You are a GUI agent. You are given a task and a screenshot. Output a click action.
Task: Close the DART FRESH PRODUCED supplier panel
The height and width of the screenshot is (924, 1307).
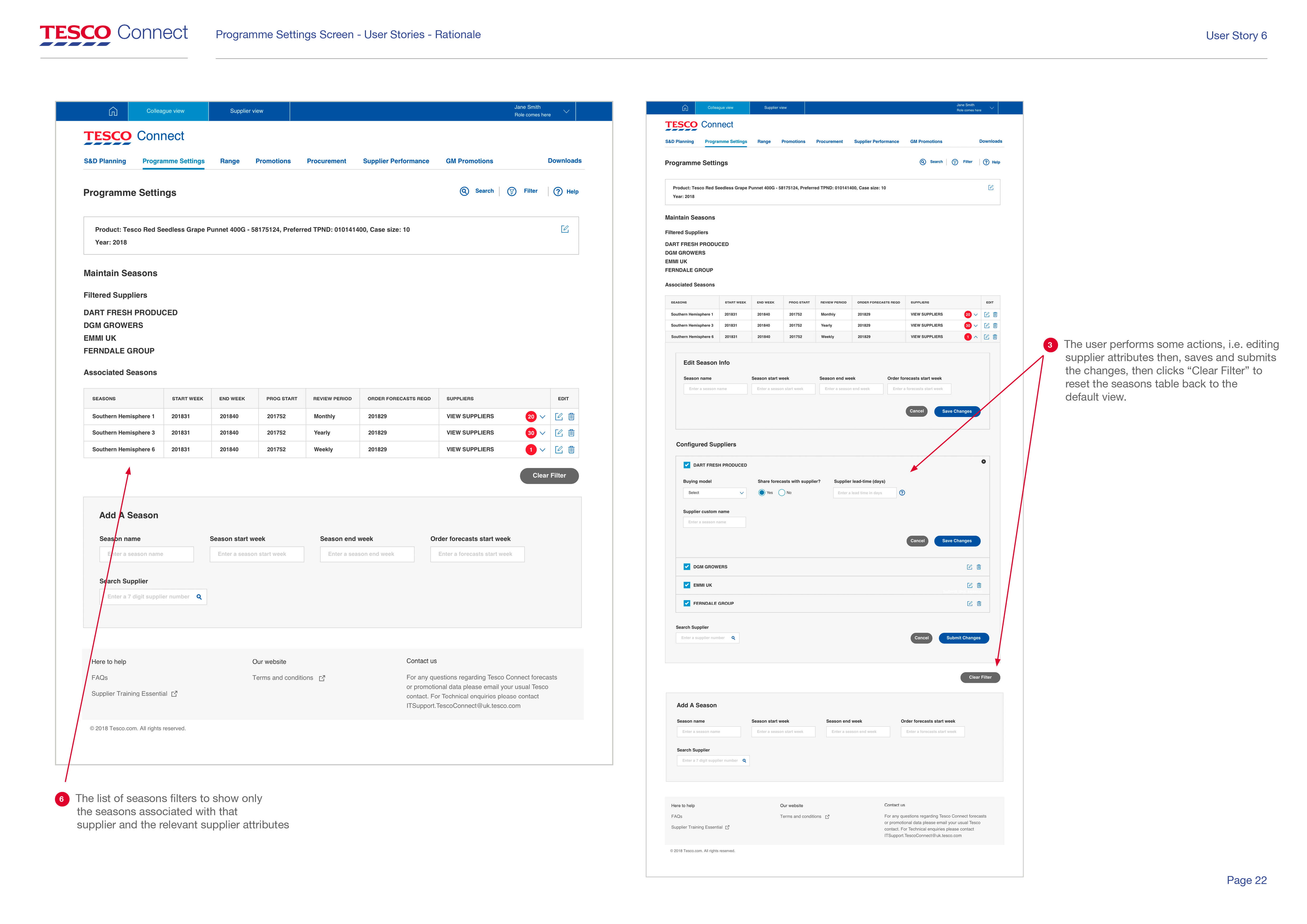click(983, 461)
